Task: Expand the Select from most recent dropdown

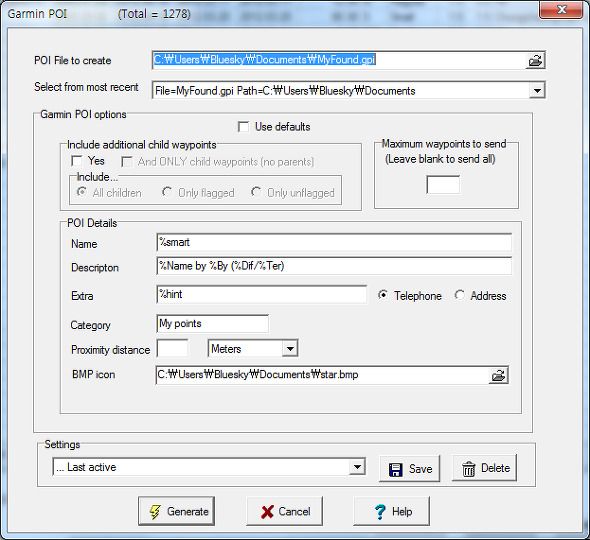Action: pos(537,91)
